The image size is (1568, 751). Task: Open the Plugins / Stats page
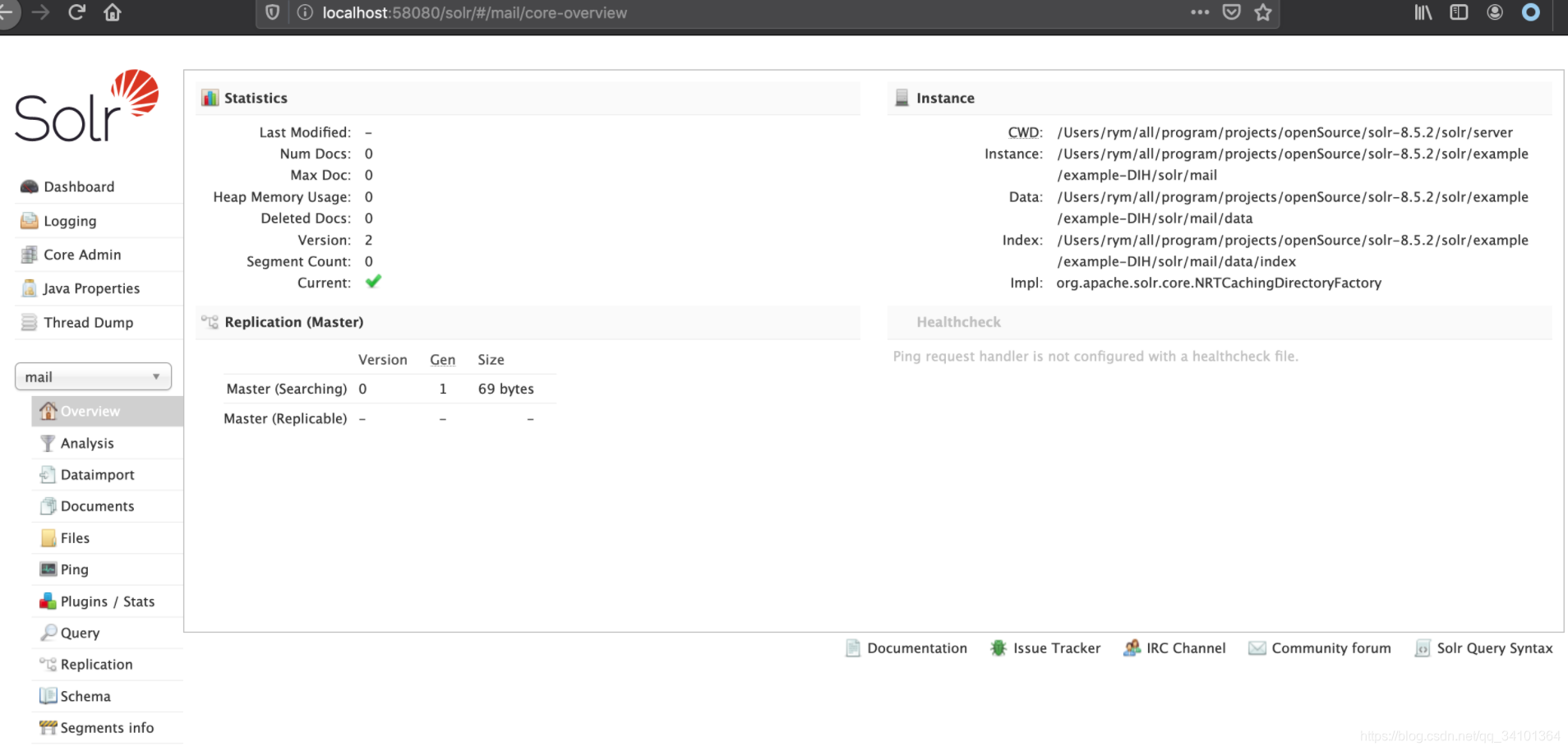pyautogui.click(x=107, y=601)
